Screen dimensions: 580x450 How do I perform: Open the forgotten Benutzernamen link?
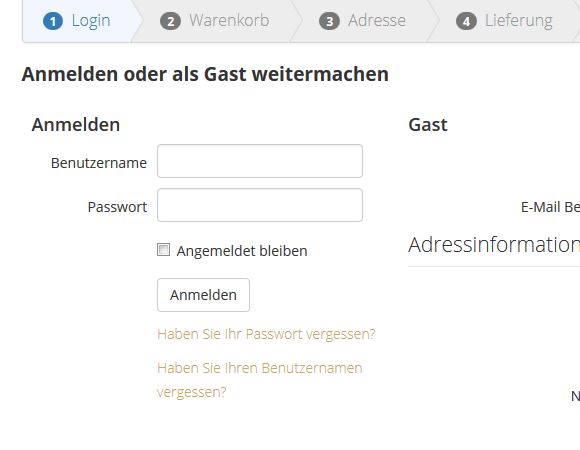point(260,380)
